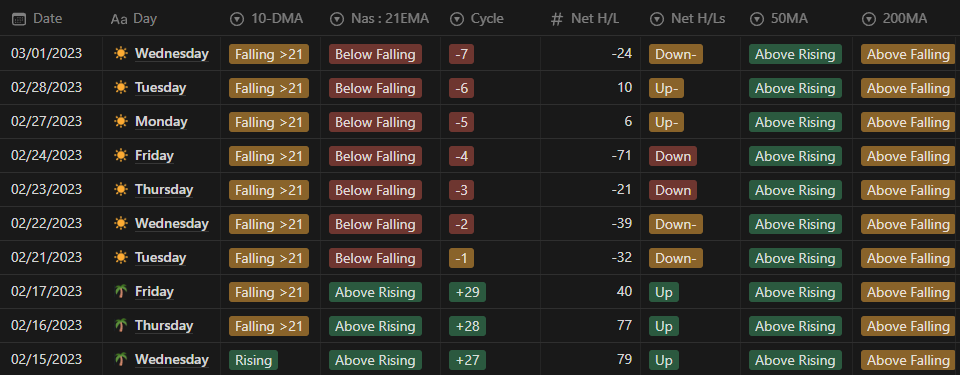The height and width of the screenshot is (375, 960).
Task: Click sun icon in the 02/23/2023 row
Action: [121, 190]
